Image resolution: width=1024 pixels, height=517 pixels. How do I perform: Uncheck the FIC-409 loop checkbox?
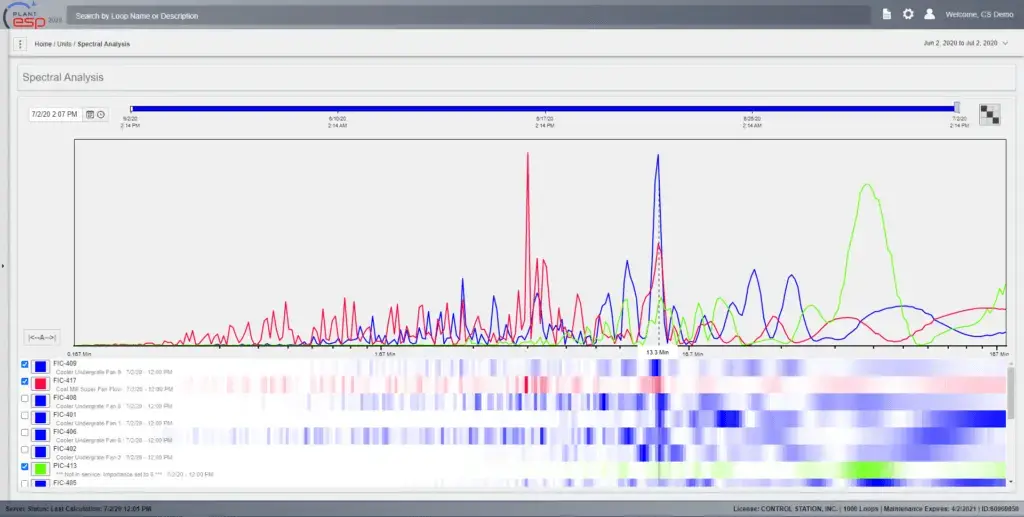point(25,366)
